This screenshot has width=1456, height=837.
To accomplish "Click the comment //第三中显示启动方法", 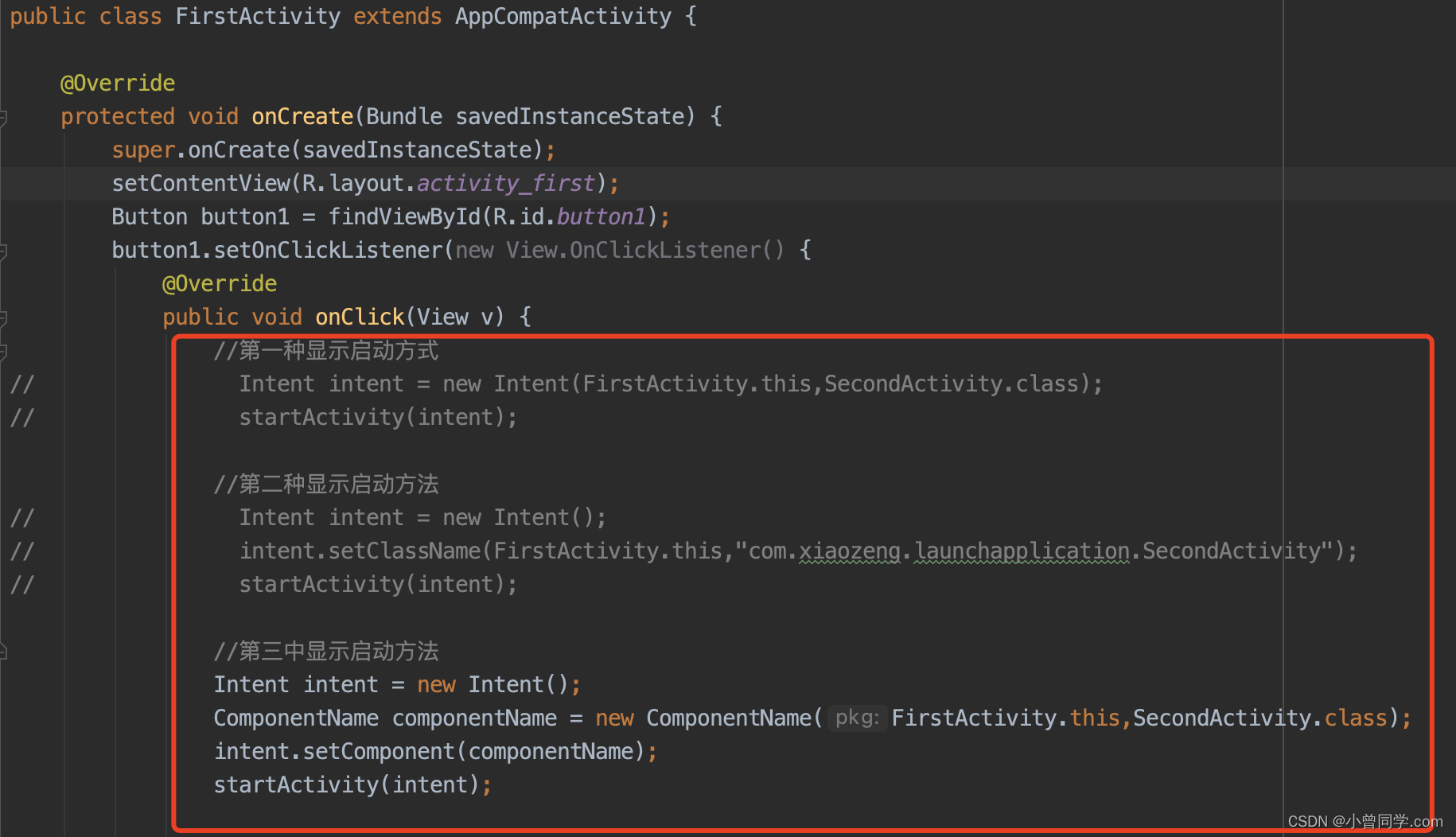I will click(x=326, y=651).
